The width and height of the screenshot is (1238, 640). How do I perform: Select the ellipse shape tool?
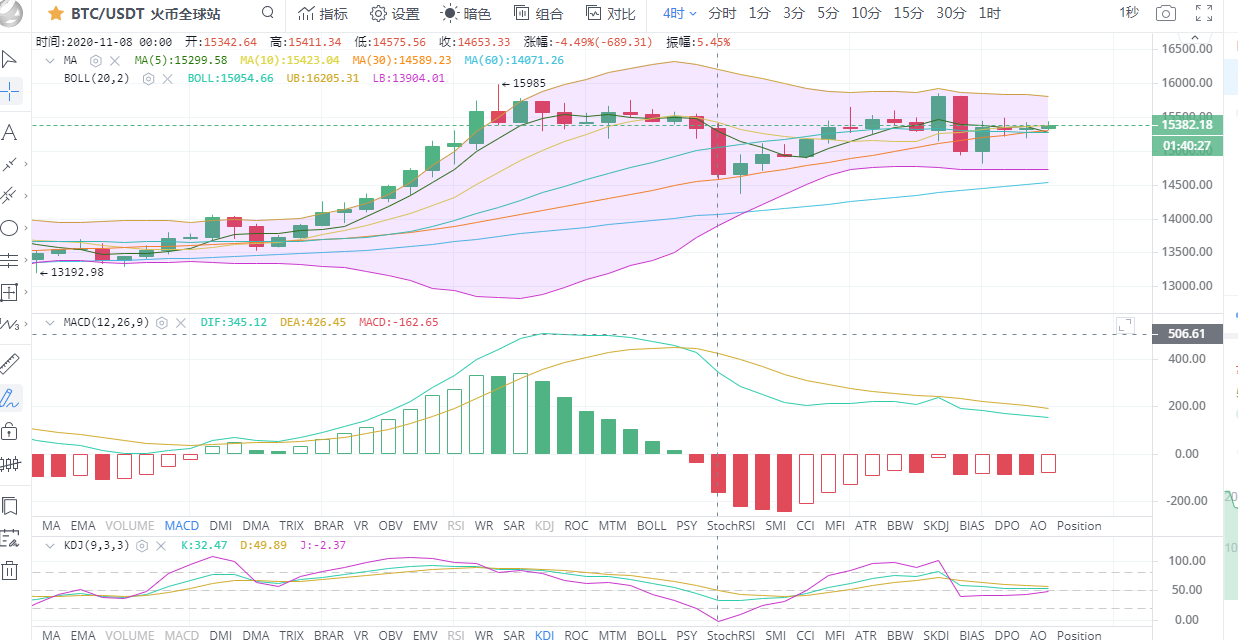point(9,228)
